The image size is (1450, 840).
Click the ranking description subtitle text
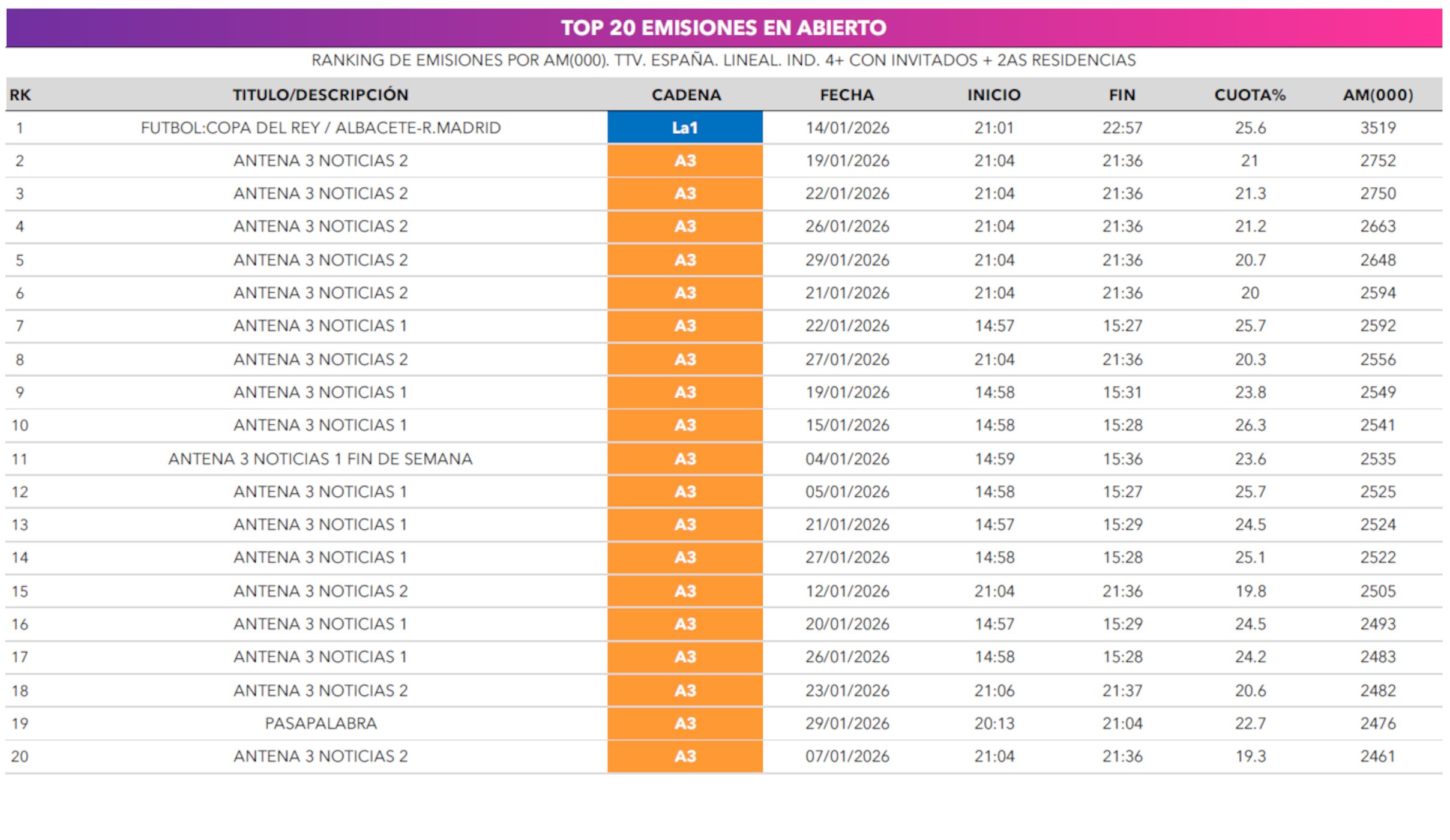point(725,60)
